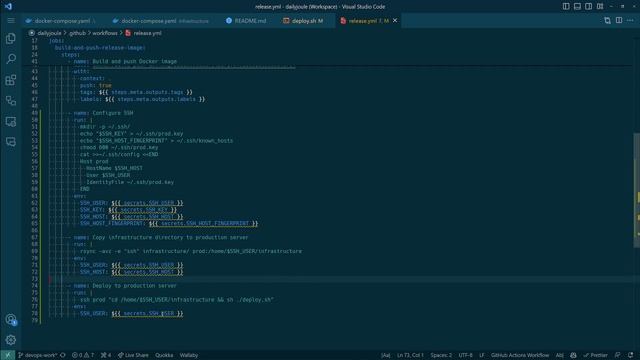Click the 'name: Deploy to production server' line
Screen dimensions: 640x360
tap(125, 286)
